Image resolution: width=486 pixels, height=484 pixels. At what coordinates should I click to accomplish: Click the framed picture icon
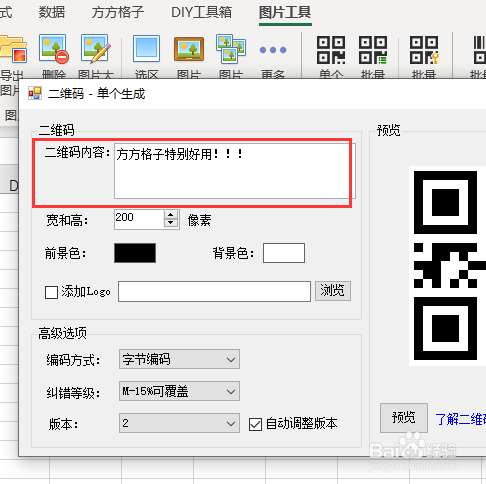189,49
